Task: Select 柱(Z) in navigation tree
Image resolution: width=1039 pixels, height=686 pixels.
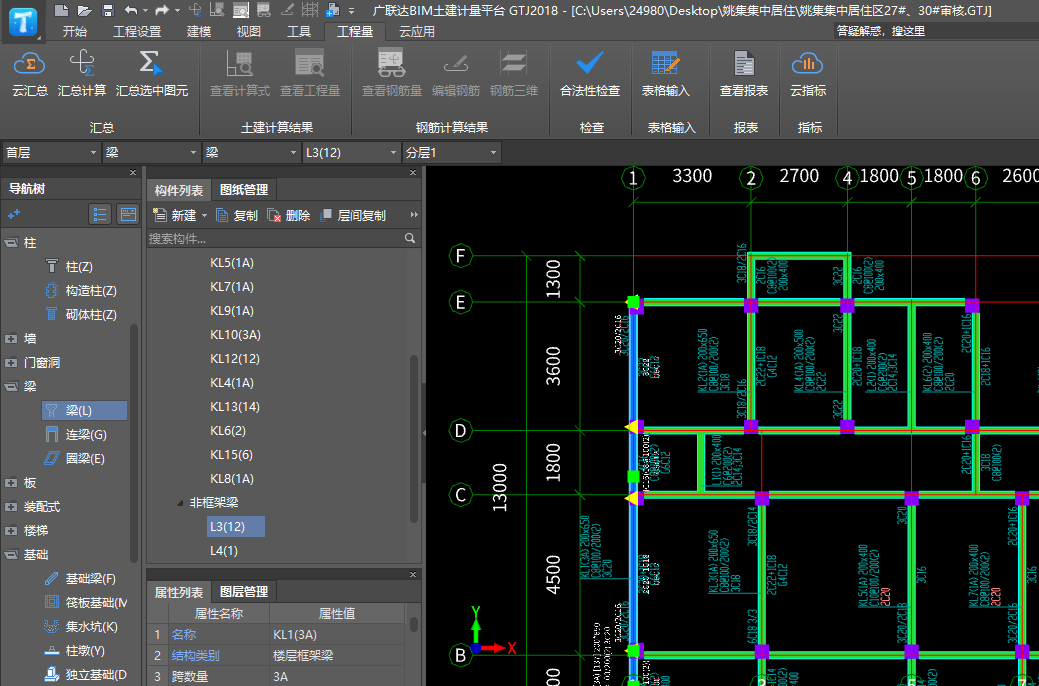Action: [x=79, y=266]
